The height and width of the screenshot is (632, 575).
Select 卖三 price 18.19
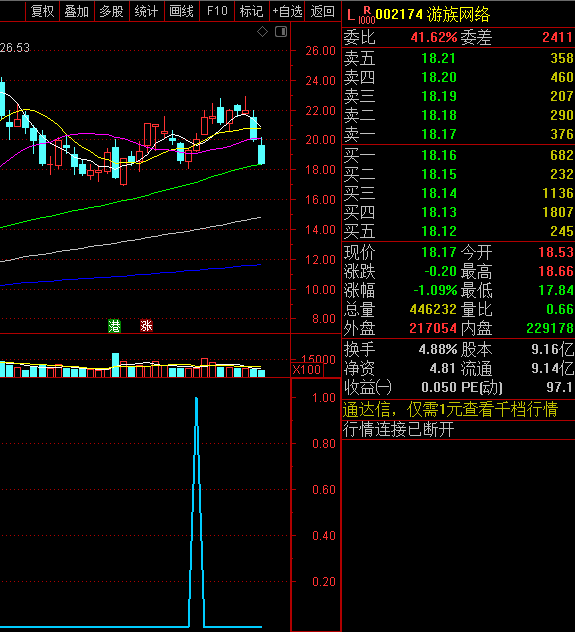[x=438, y=96]
